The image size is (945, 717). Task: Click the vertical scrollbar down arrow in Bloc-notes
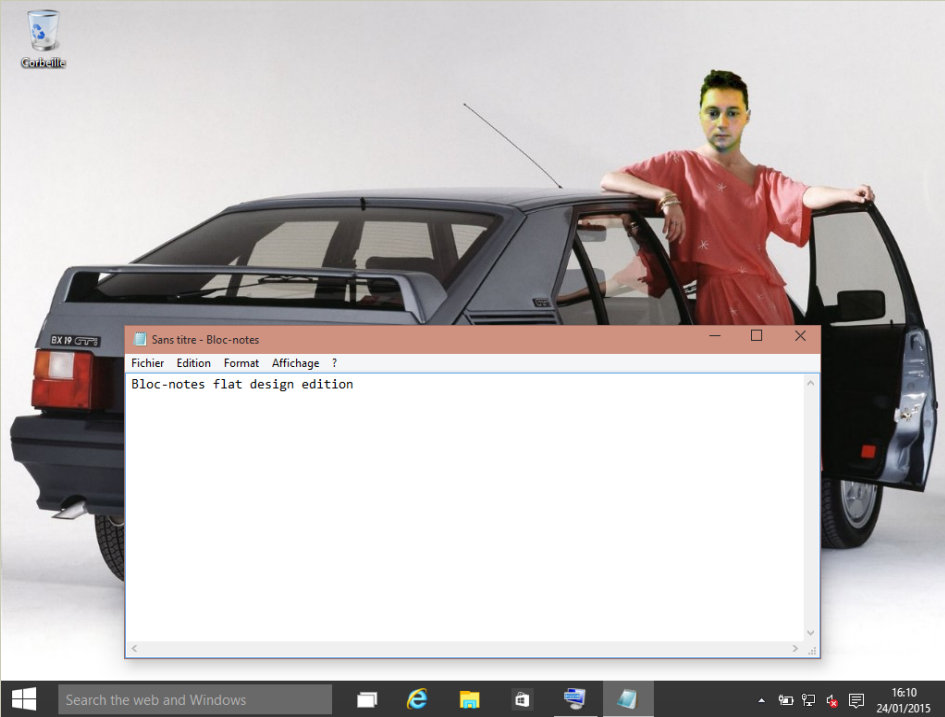click(811, 633)
